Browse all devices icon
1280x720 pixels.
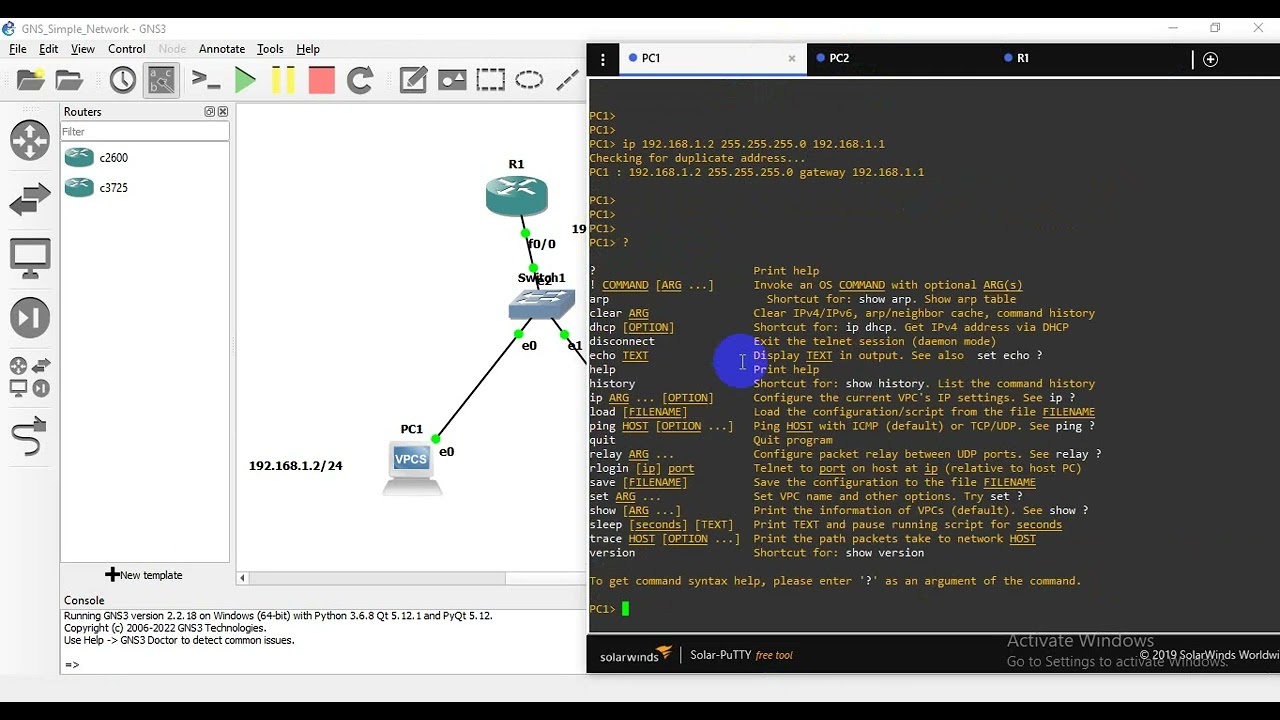point(30,377)
